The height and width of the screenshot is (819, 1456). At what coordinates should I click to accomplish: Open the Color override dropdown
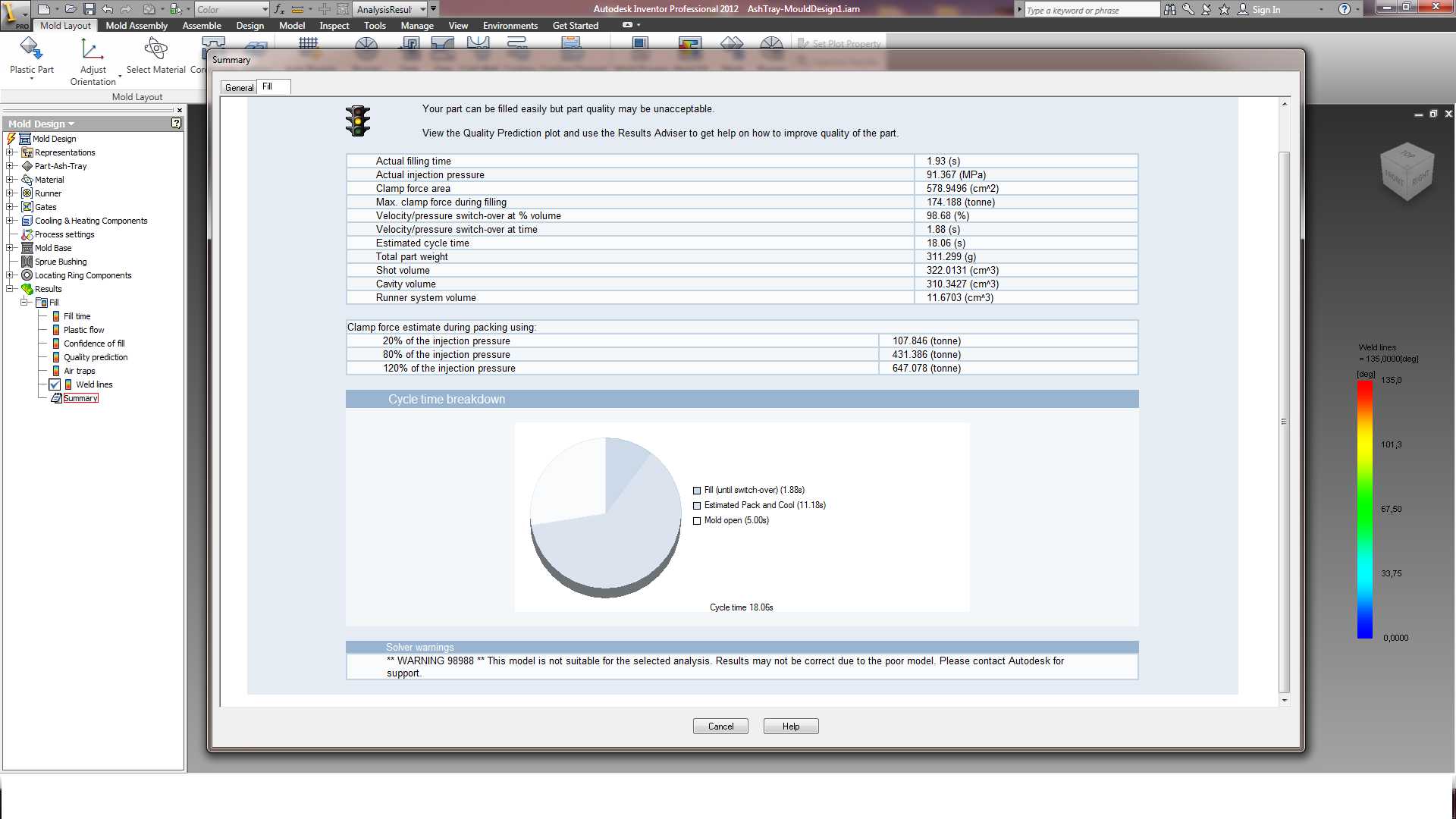[x=265, y=9]
